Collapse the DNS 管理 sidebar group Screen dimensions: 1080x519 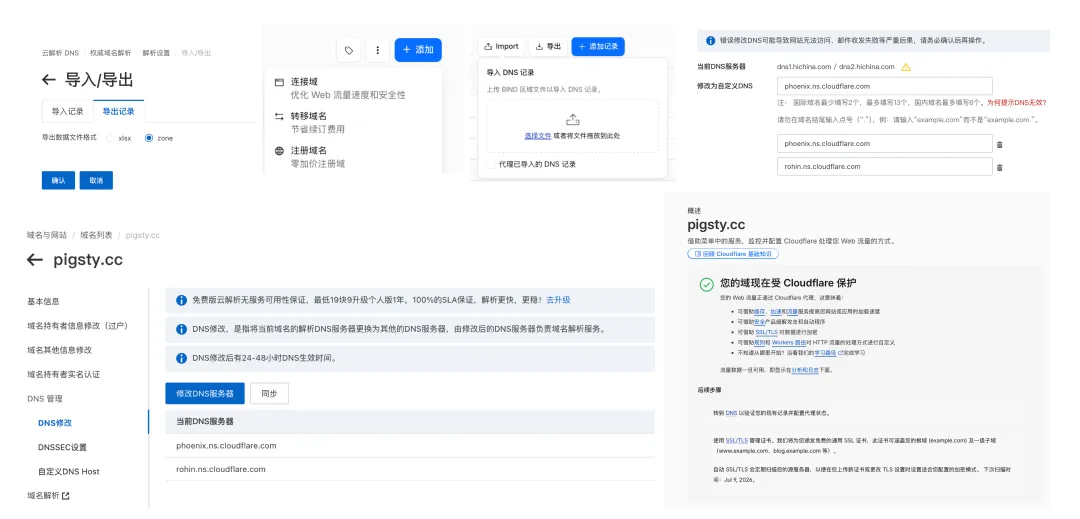(x=45, y=399)
